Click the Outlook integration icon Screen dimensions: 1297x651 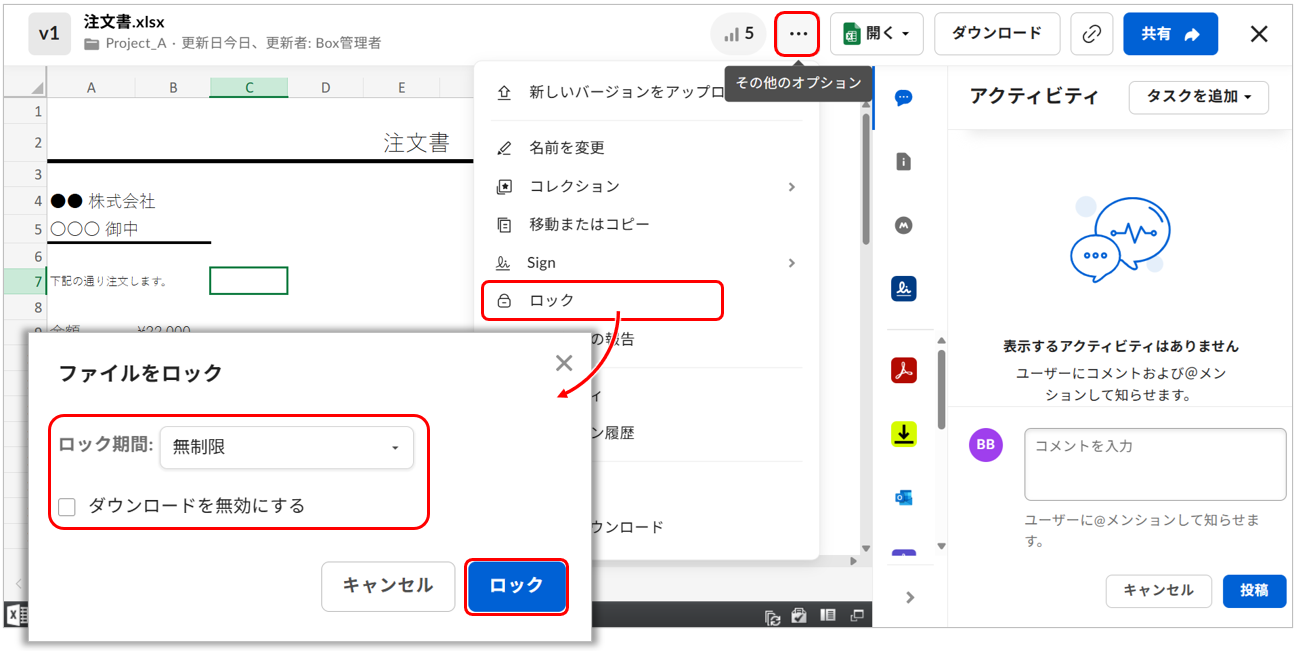[x=904, y=497]
